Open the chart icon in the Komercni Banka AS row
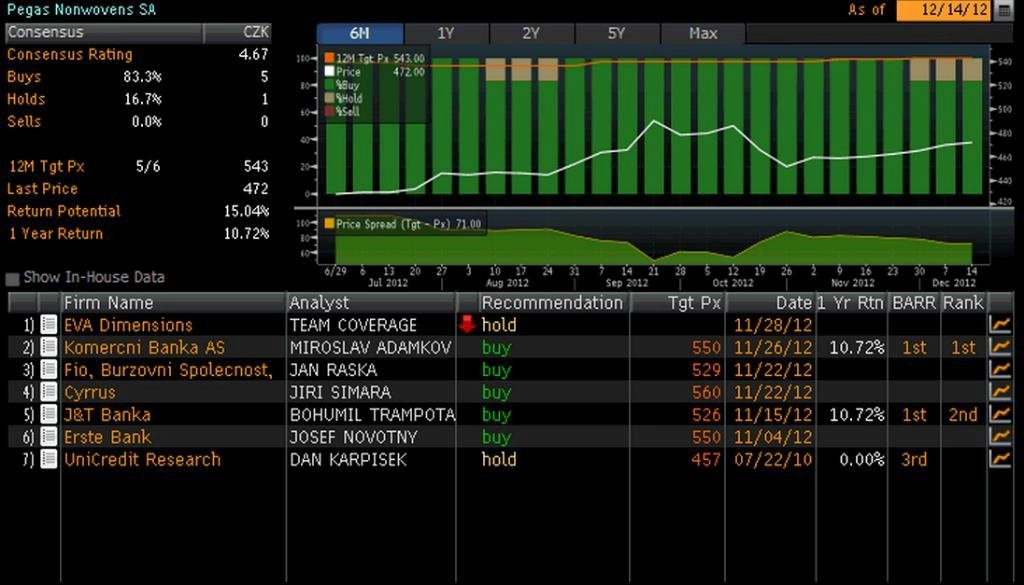Image resolution: width=1024 pixels, height=585 pixels. pos(1000,347)
